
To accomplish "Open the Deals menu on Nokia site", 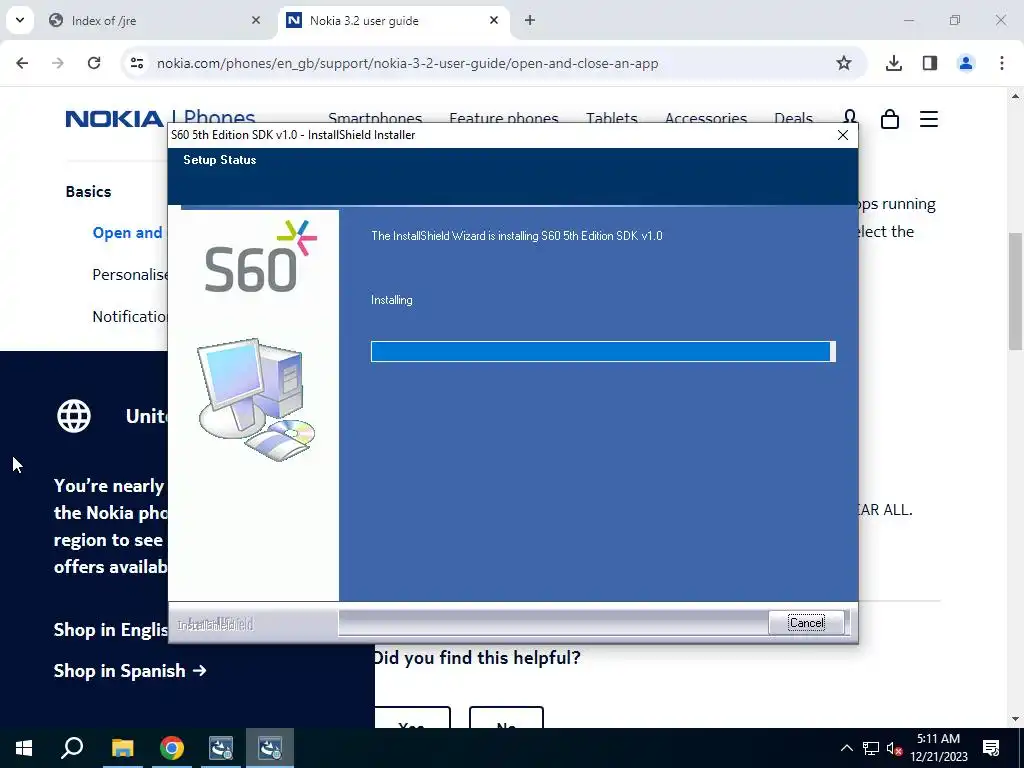I will point(793,118).
